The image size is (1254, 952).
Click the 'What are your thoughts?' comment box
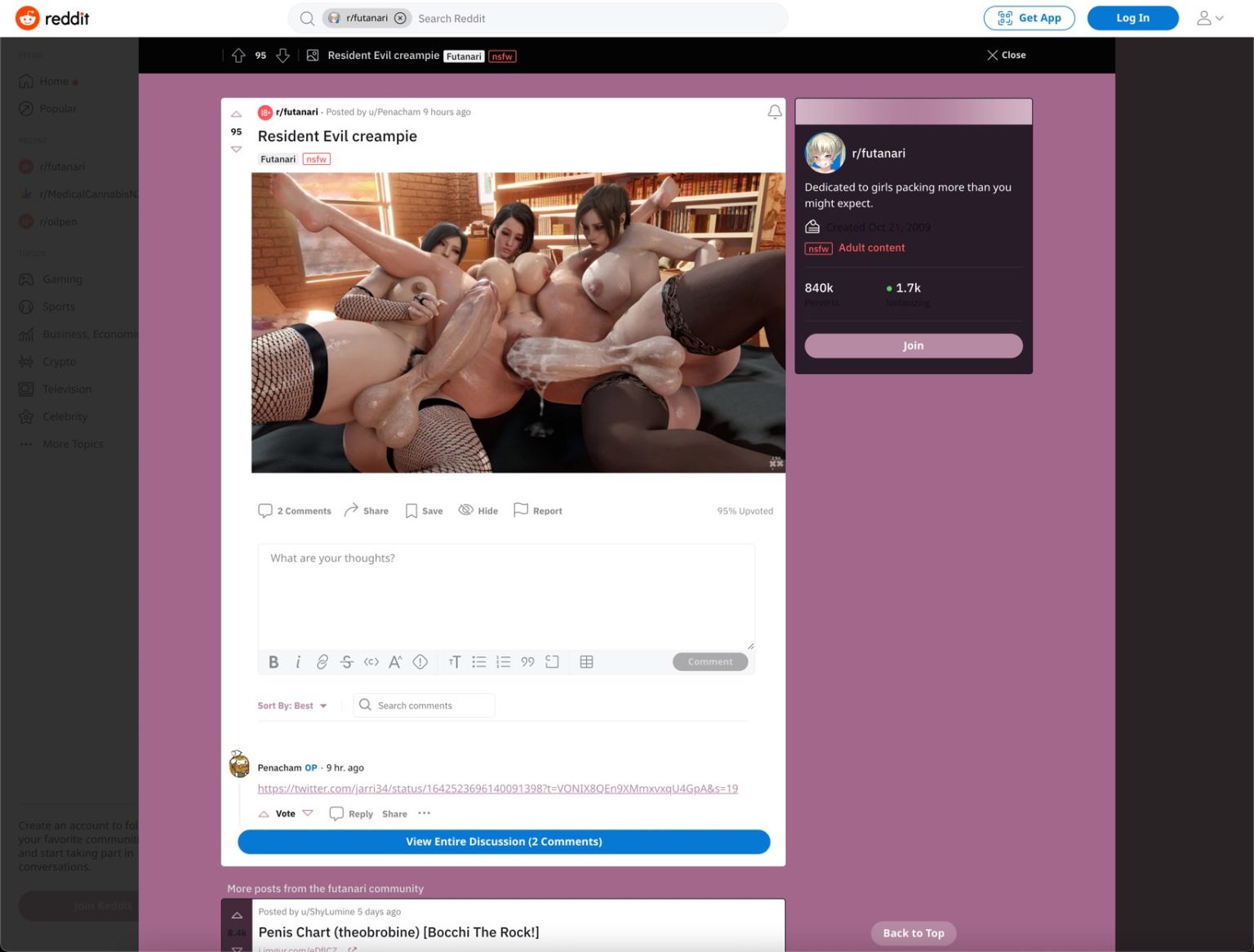tap(506, 597)
